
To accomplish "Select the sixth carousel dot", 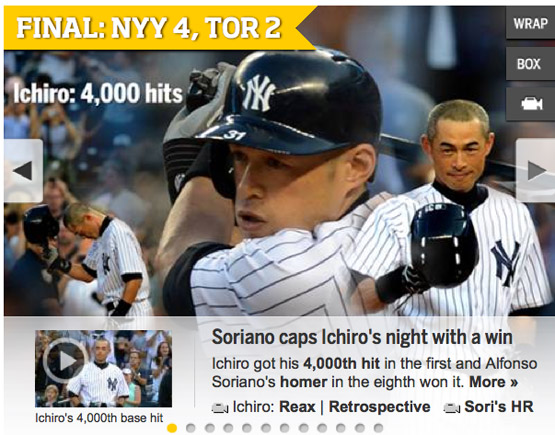I will tap(265, 428).
